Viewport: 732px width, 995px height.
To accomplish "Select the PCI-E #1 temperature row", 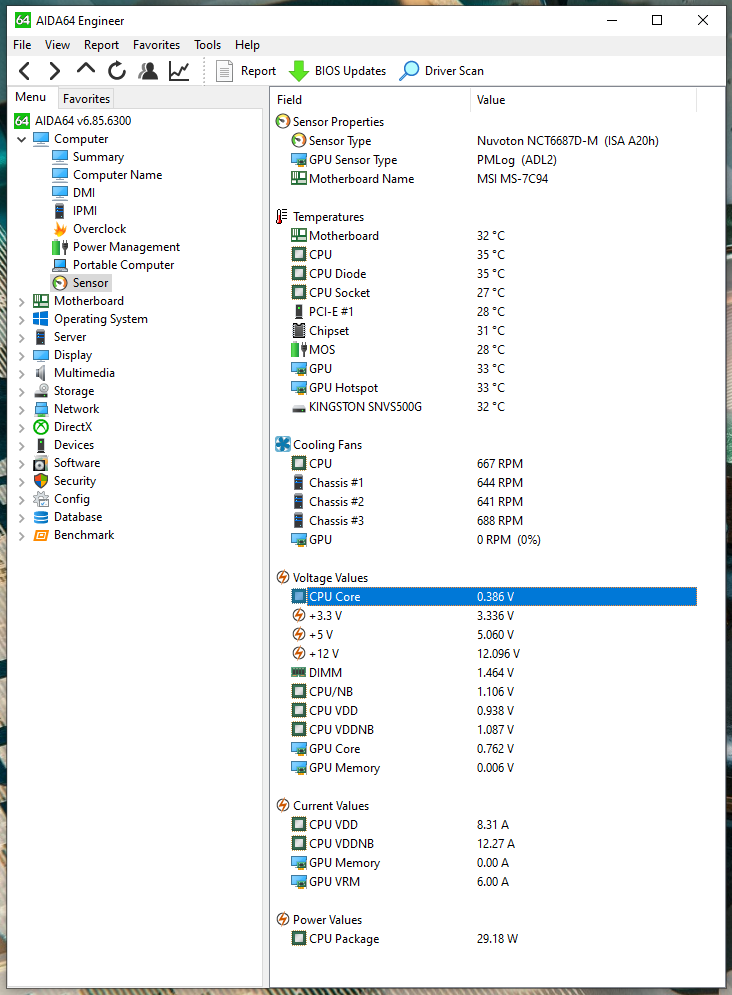I will click(x=493, y=312).
